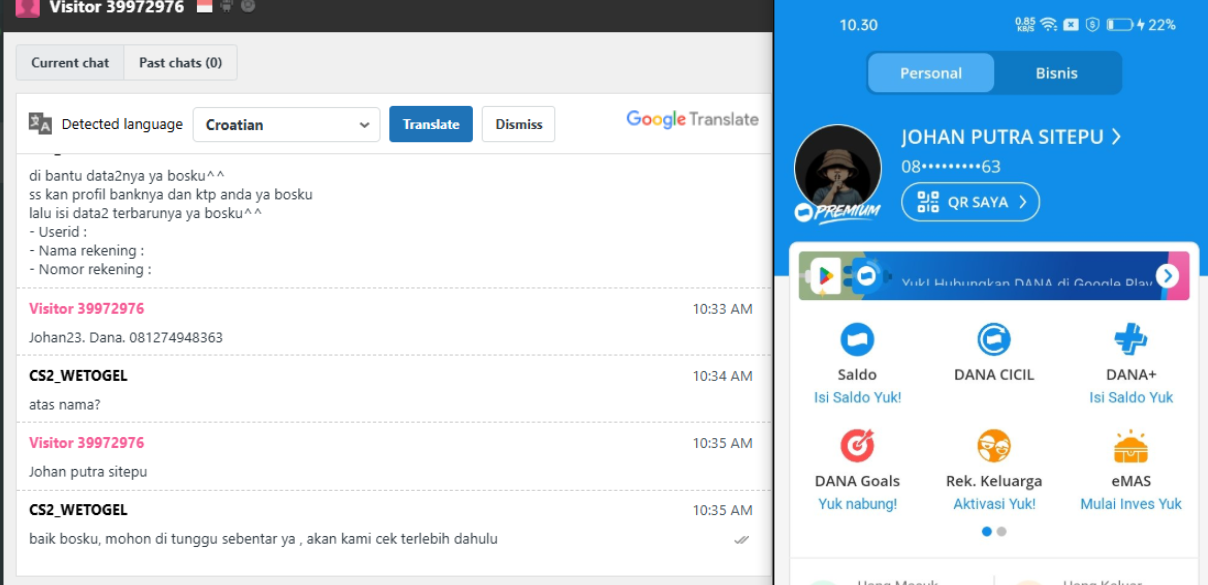This screenshot has height=585, width=1208.
Task: Click the visitor avatar icon in header
Action: click(27, 7)
